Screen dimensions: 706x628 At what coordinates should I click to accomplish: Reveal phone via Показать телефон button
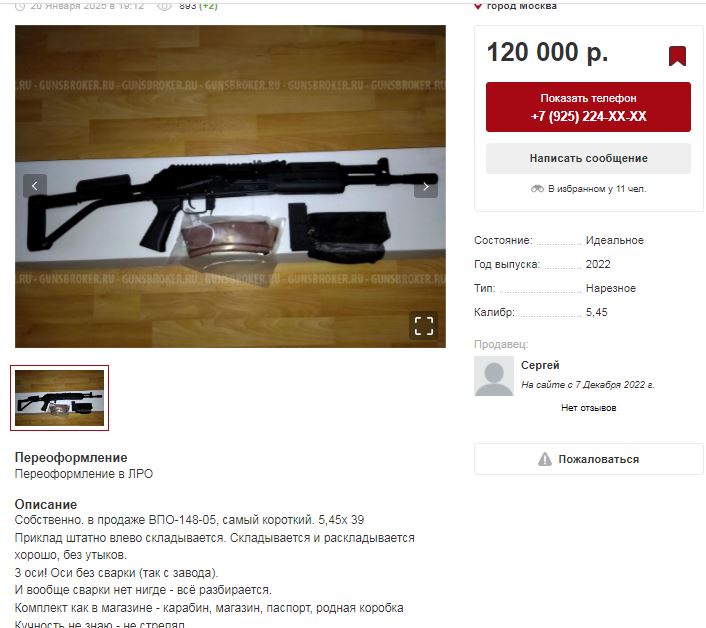588,107
